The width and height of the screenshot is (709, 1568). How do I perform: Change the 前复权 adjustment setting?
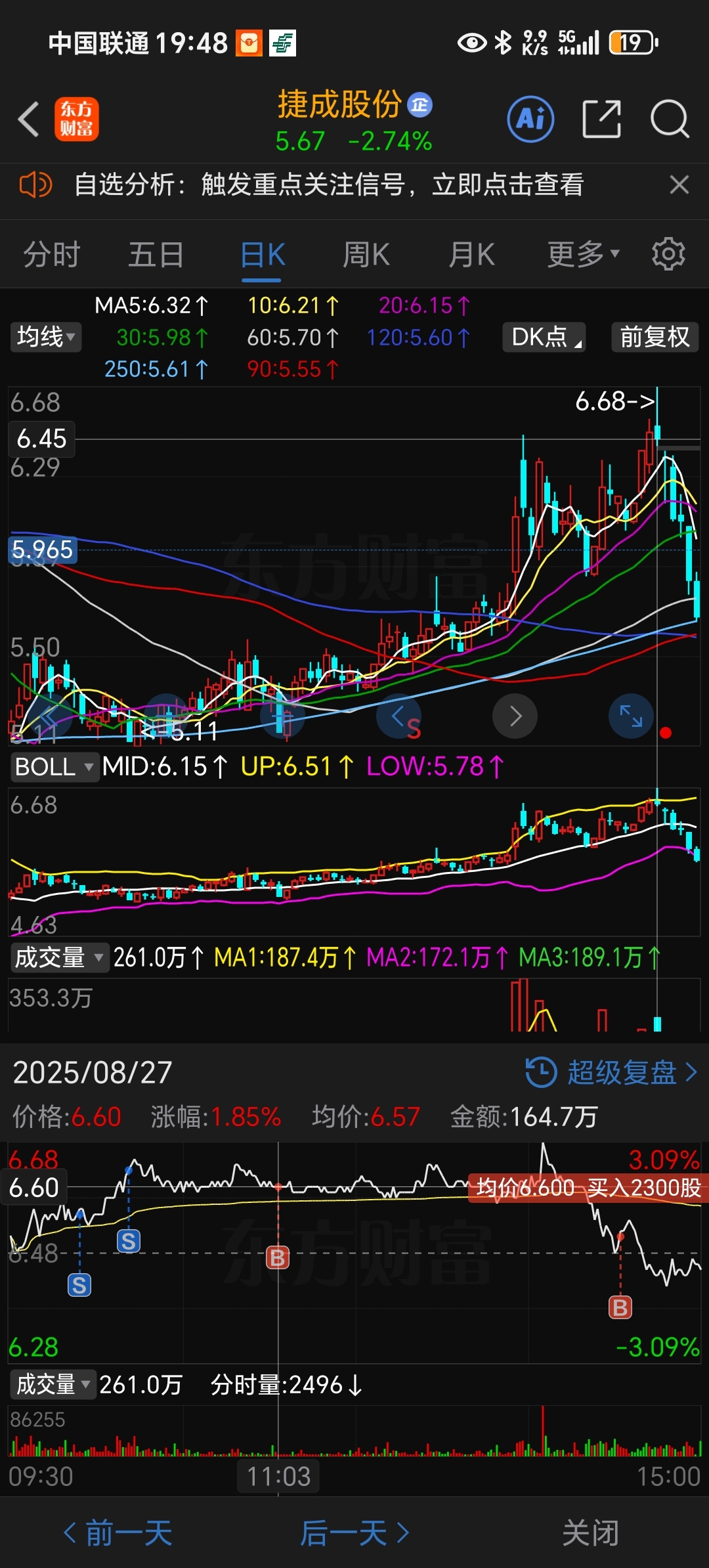coord(655,337)
